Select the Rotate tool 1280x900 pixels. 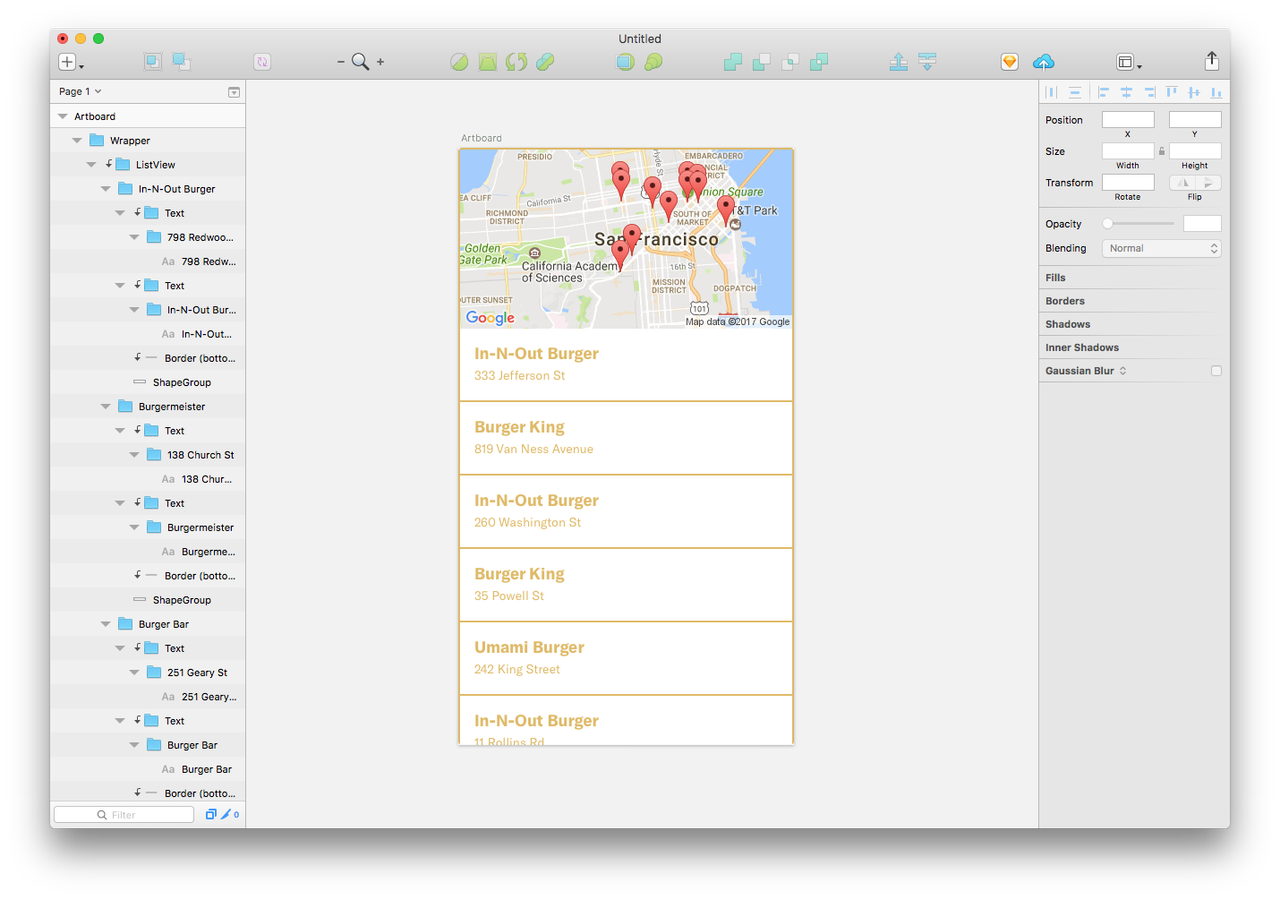pyautogui.click(x=516, y=62)
